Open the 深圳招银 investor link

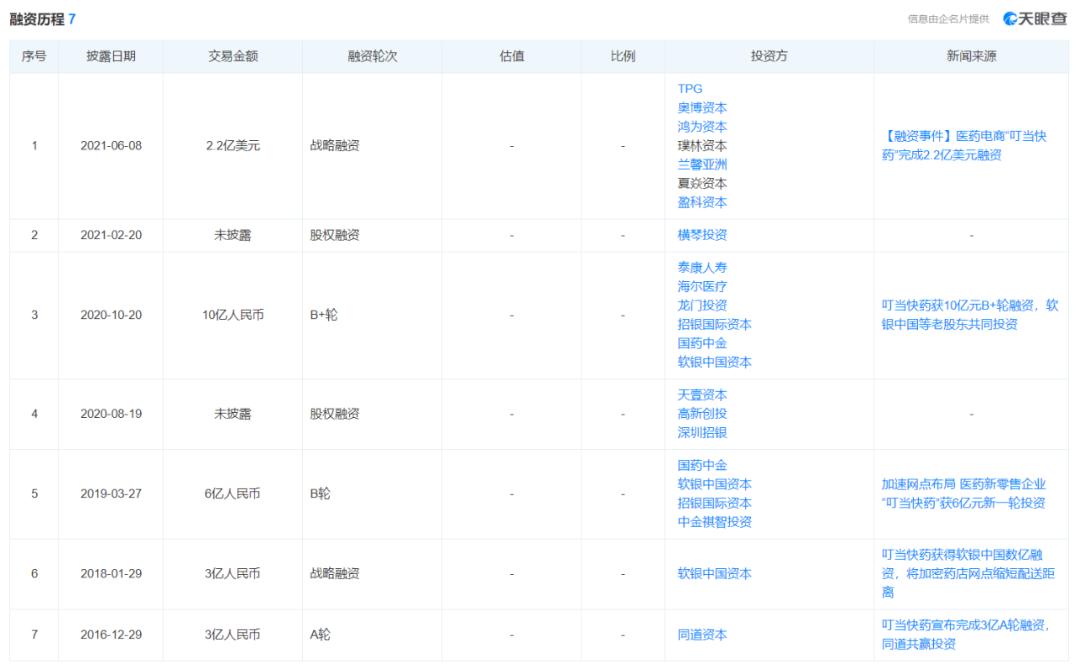[702, 432]
